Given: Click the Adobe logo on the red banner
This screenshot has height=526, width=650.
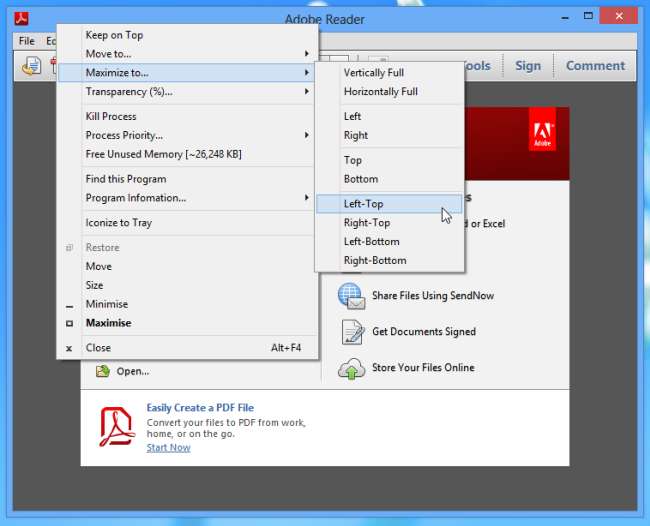Looking at the screenshot, I should [x=541, y=135].
